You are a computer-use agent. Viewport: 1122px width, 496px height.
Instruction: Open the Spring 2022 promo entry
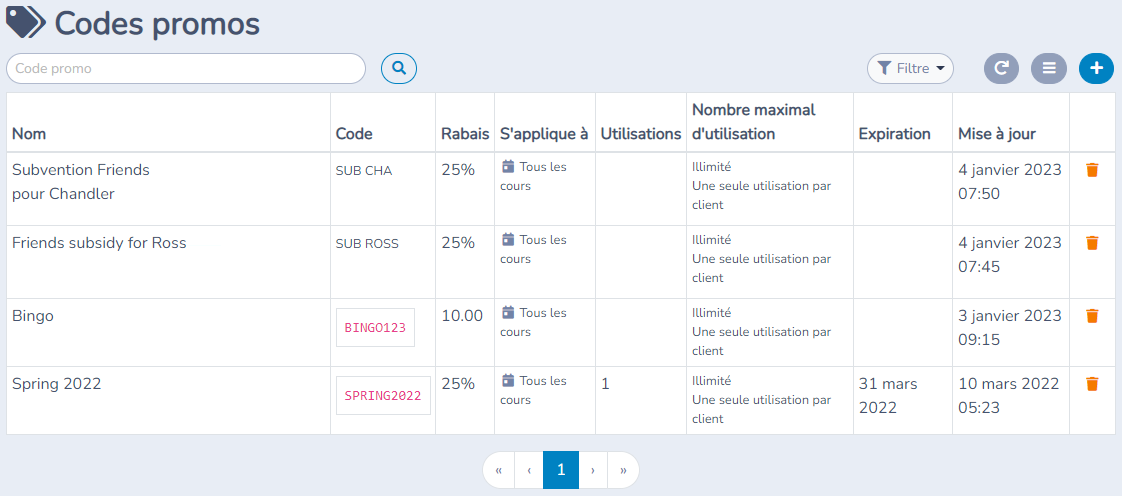pyautogui.click(x=57, y=384)
